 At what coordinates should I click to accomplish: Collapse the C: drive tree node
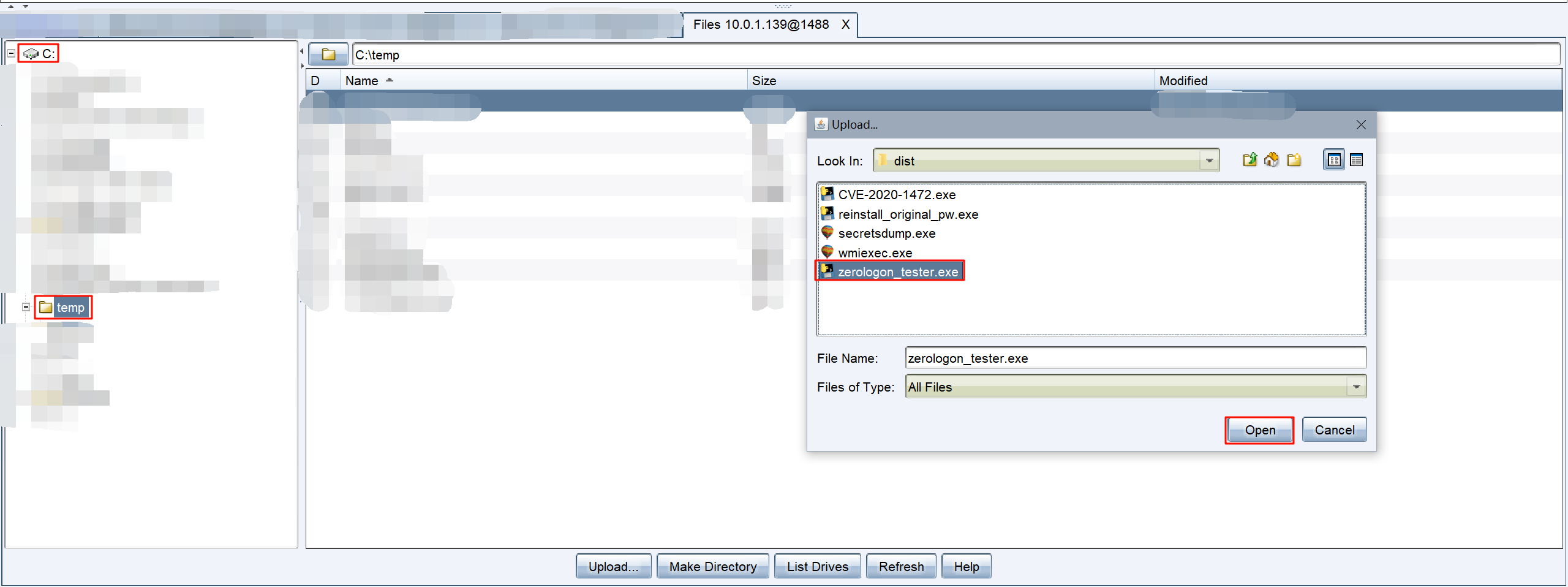11,54
